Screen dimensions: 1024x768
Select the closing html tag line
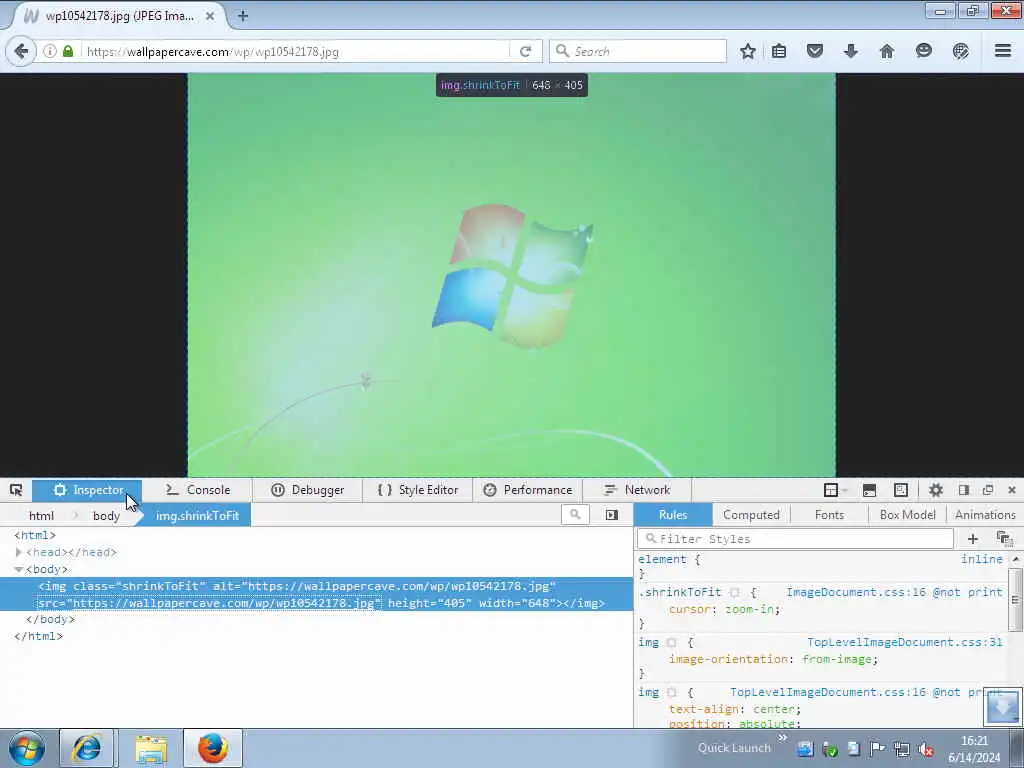coord(39,636)
